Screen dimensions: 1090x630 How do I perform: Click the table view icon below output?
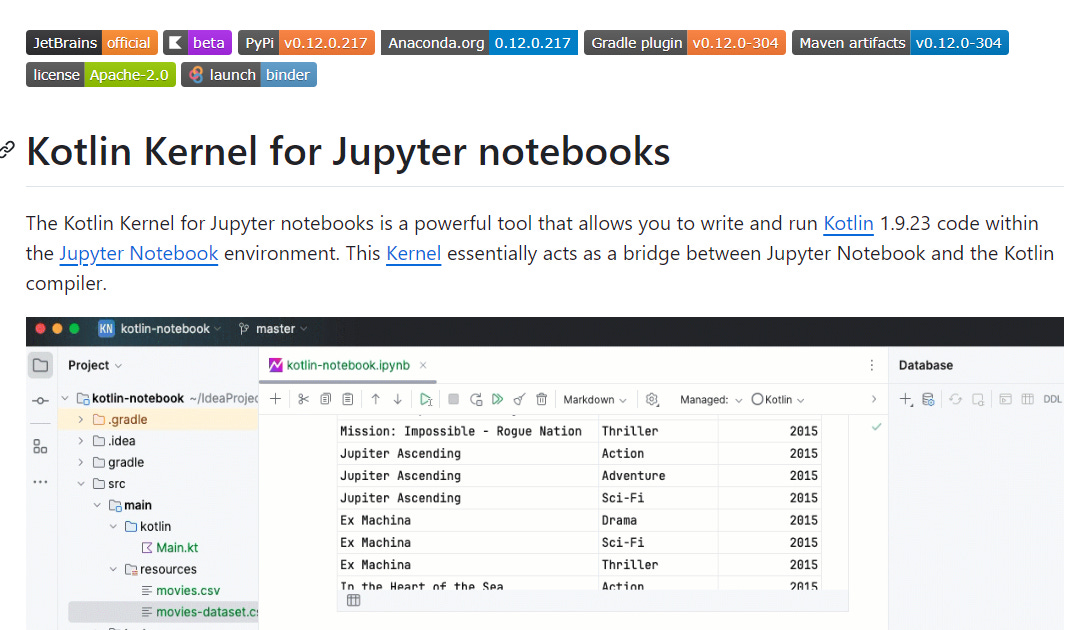point(353,600)
